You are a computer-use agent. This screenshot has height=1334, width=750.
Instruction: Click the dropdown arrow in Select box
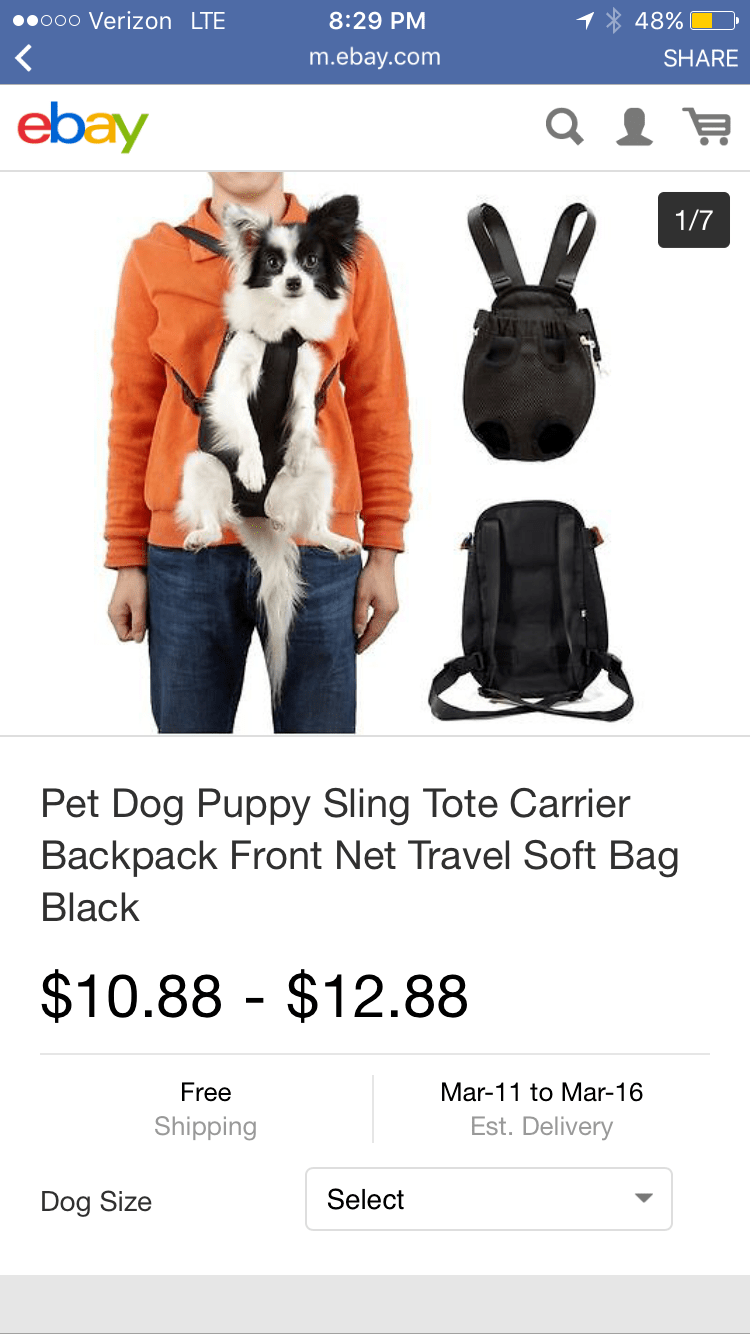(644, 1198)
